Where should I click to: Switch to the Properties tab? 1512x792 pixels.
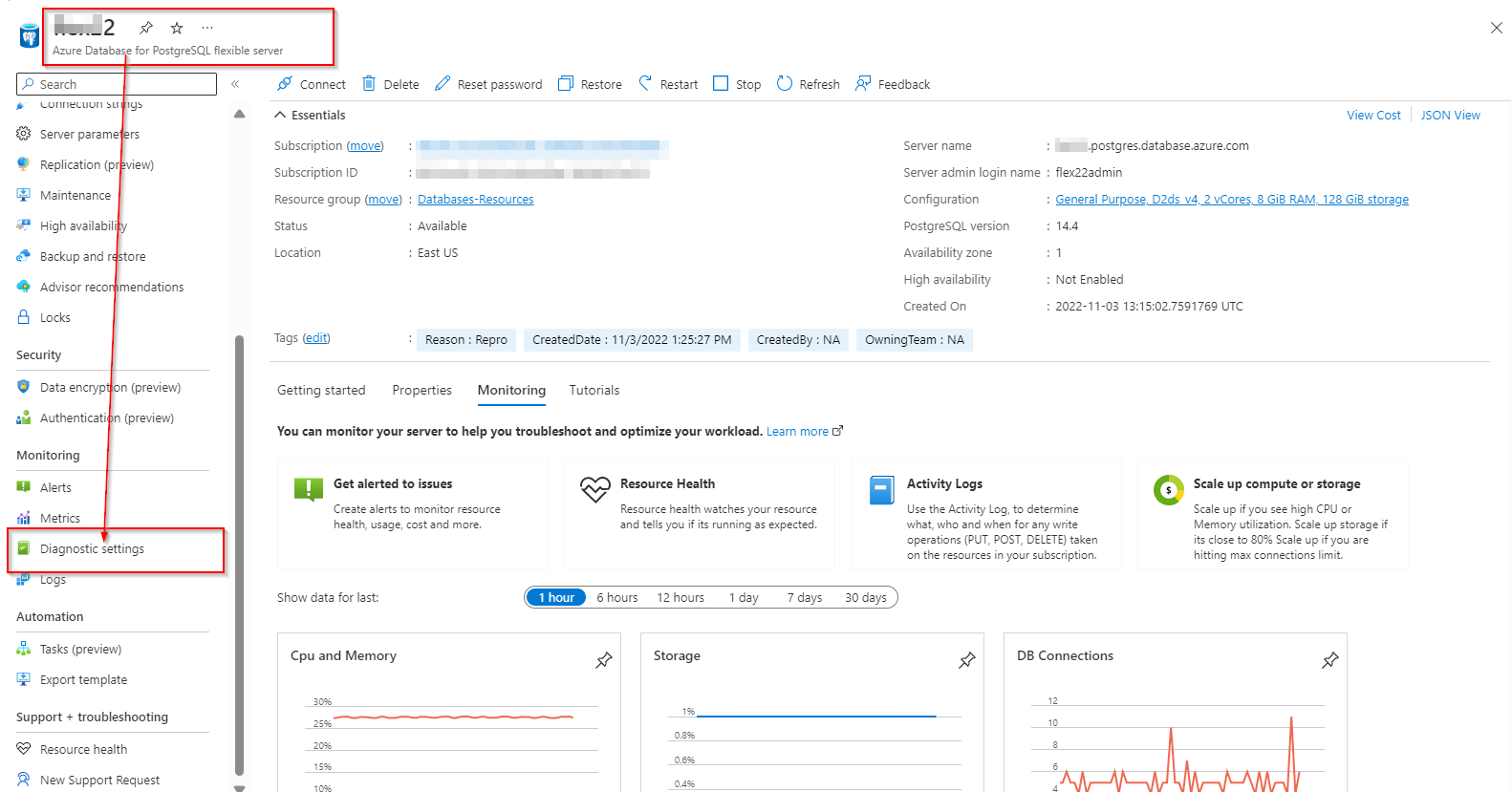(x=421, y=390)
